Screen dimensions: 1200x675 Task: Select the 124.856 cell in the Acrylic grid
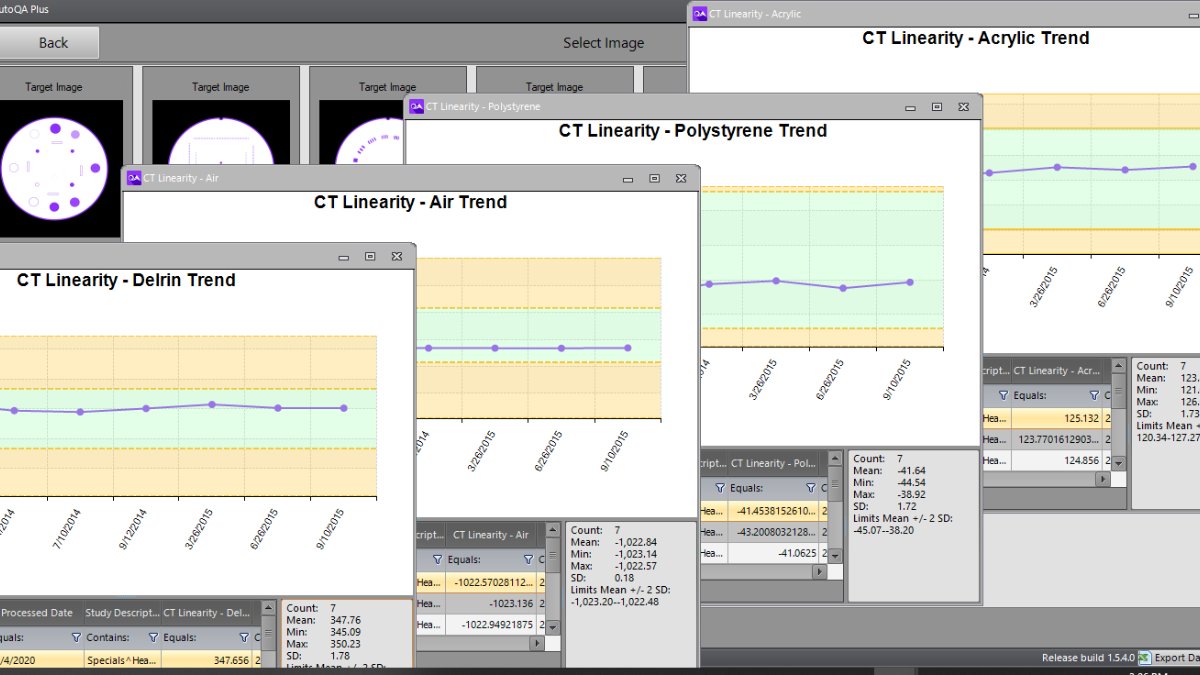click(1057, 460)
